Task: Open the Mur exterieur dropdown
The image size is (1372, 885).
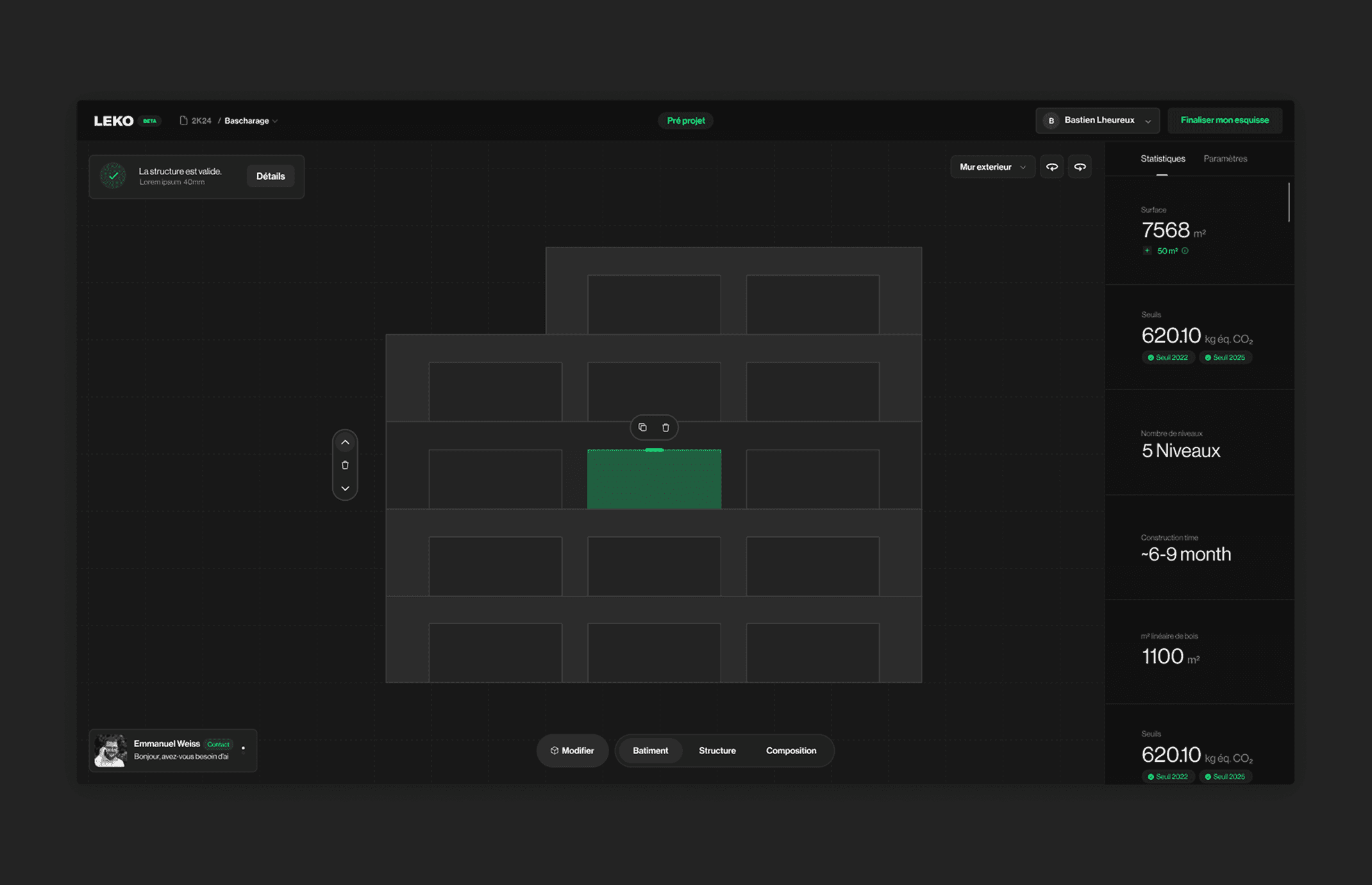Action: (x=992, y=167)
